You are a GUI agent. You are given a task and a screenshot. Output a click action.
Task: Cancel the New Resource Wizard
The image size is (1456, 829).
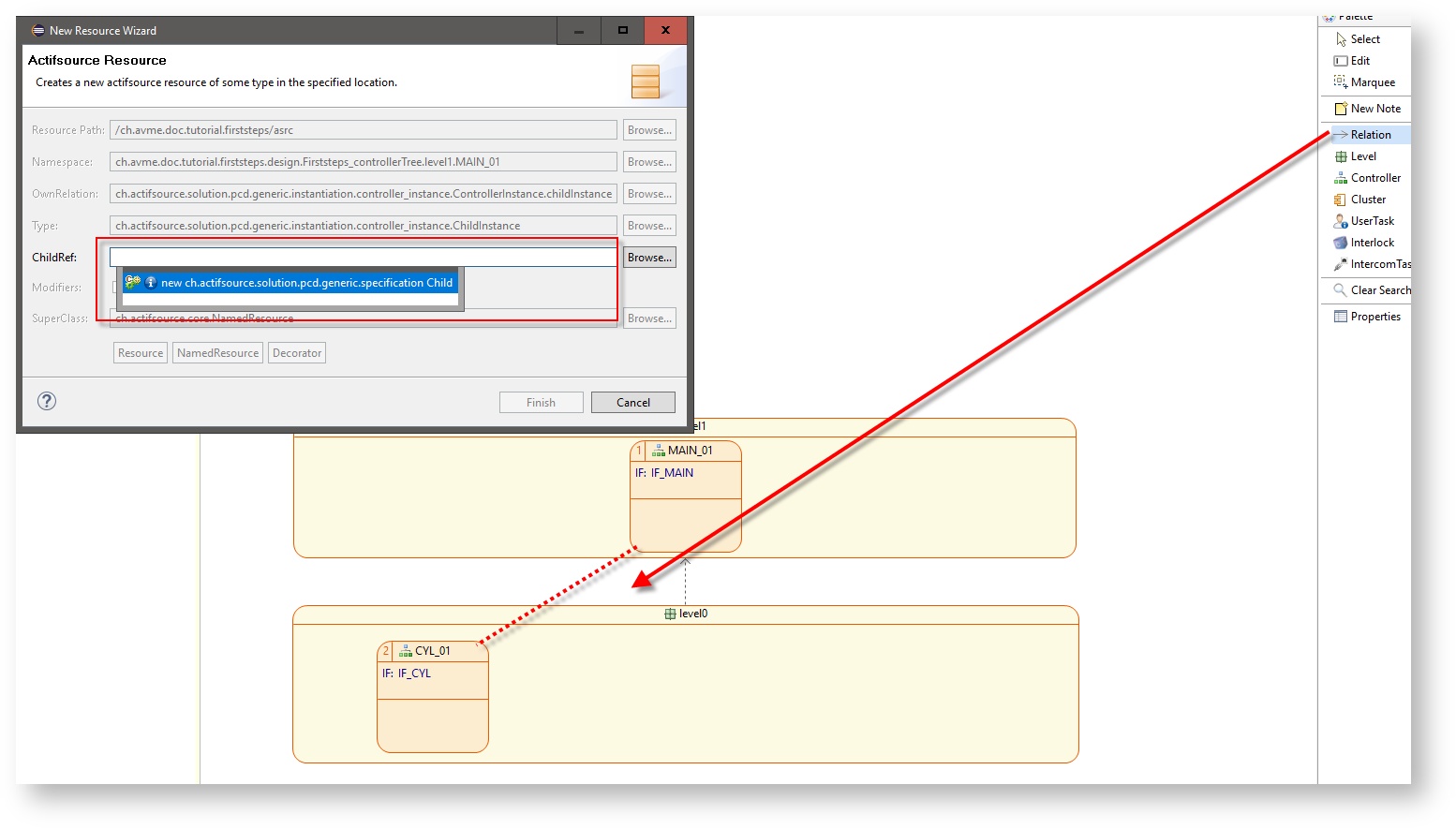pyautogui.click(x=632, y=403)
